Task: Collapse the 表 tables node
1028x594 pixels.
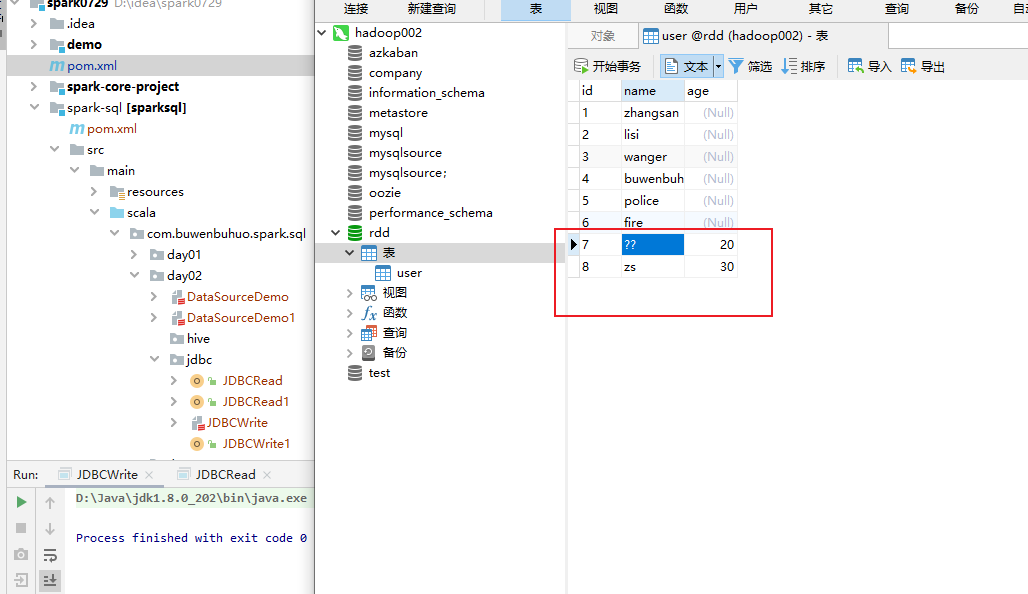Action: pyautogui.click(x=349, y=253)
